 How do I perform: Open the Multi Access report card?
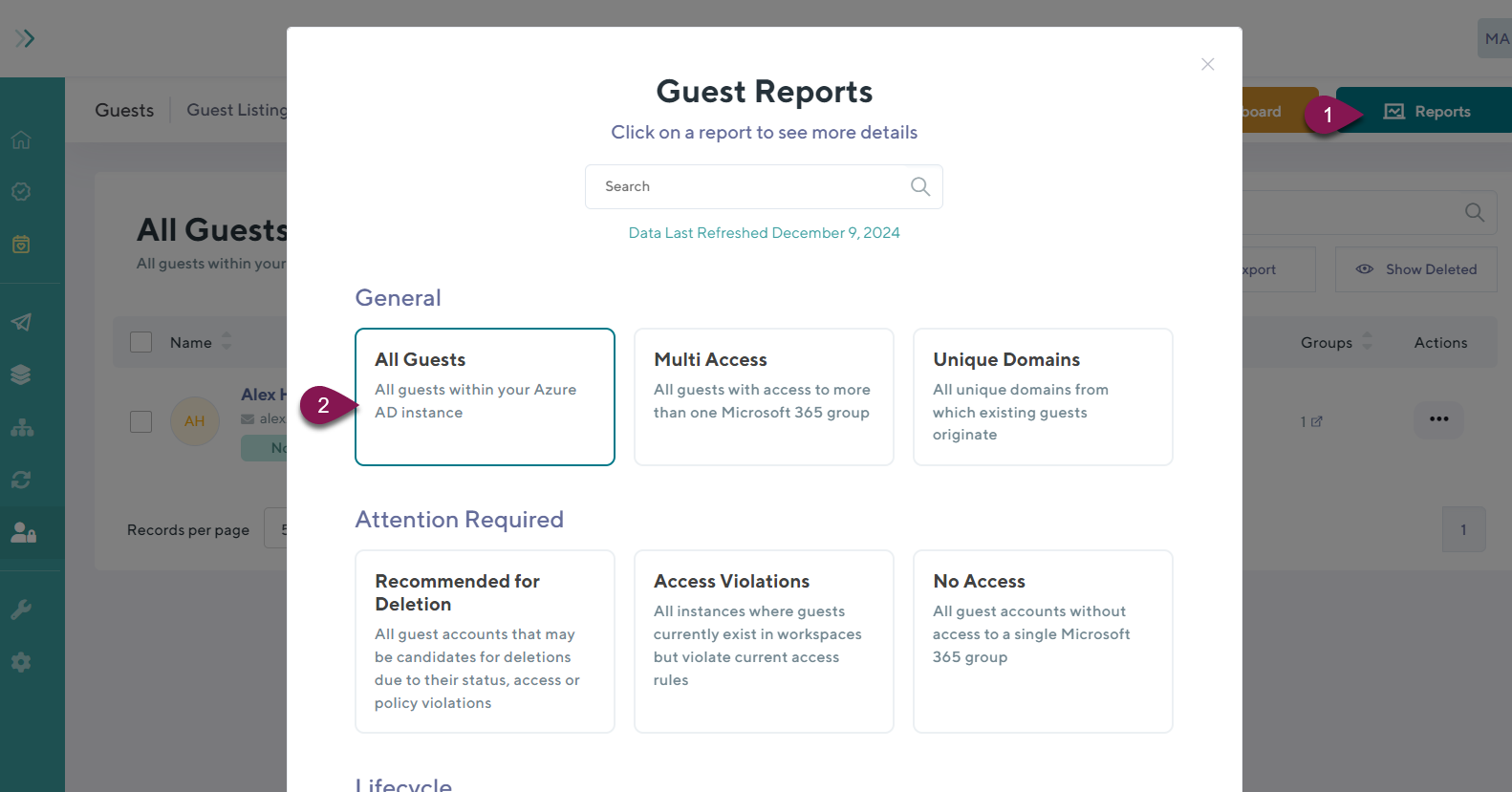[764, 396]
